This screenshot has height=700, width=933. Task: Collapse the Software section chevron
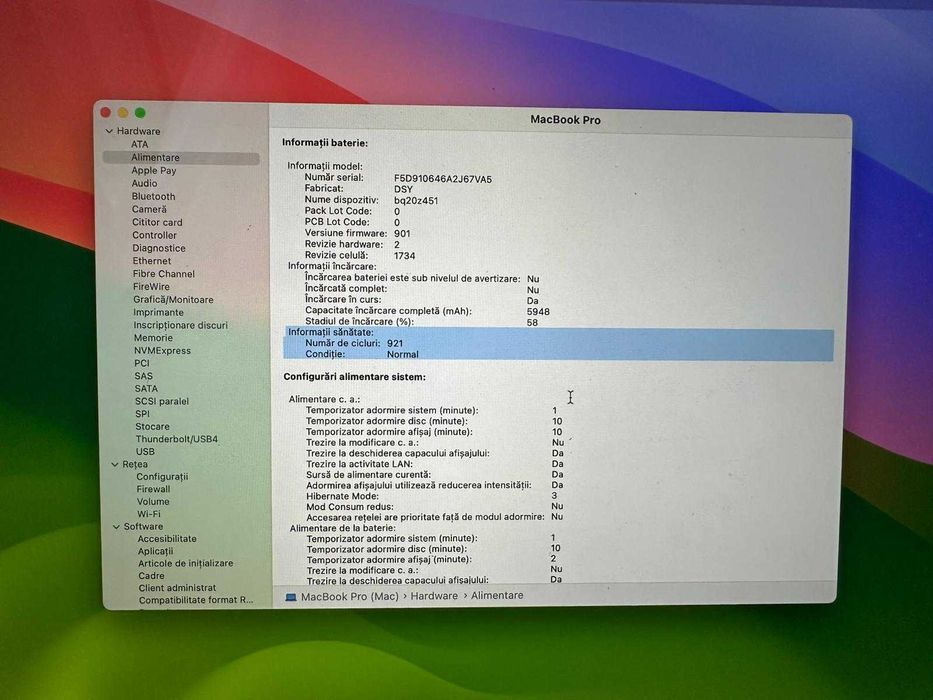[116, 527]
